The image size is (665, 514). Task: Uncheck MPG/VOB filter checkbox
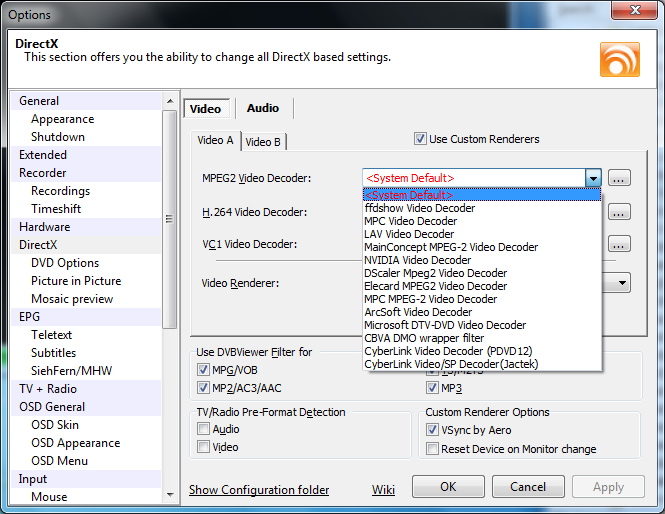click(x=203, y=370)
